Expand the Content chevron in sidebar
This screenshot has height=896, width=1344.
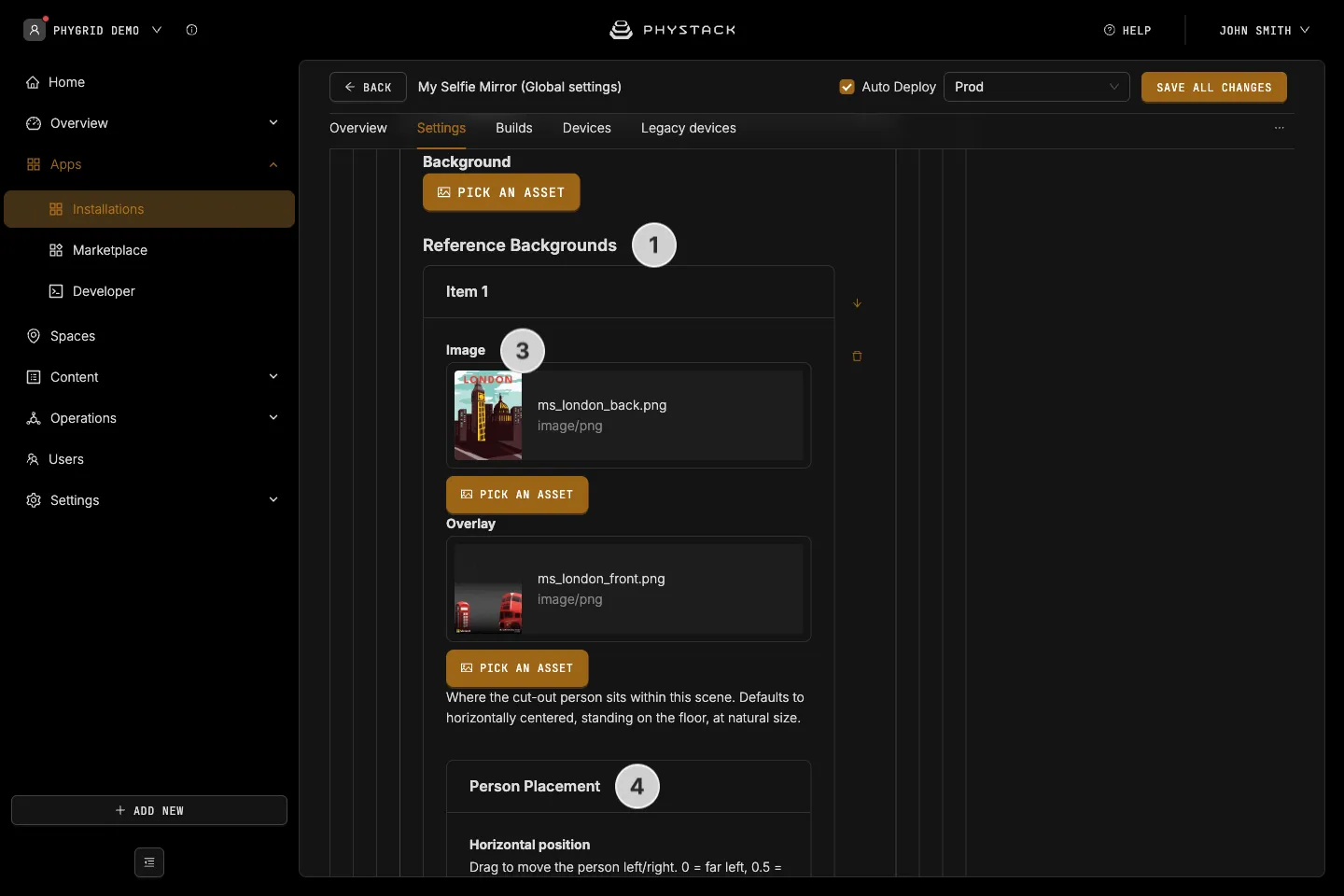[273, 377]
